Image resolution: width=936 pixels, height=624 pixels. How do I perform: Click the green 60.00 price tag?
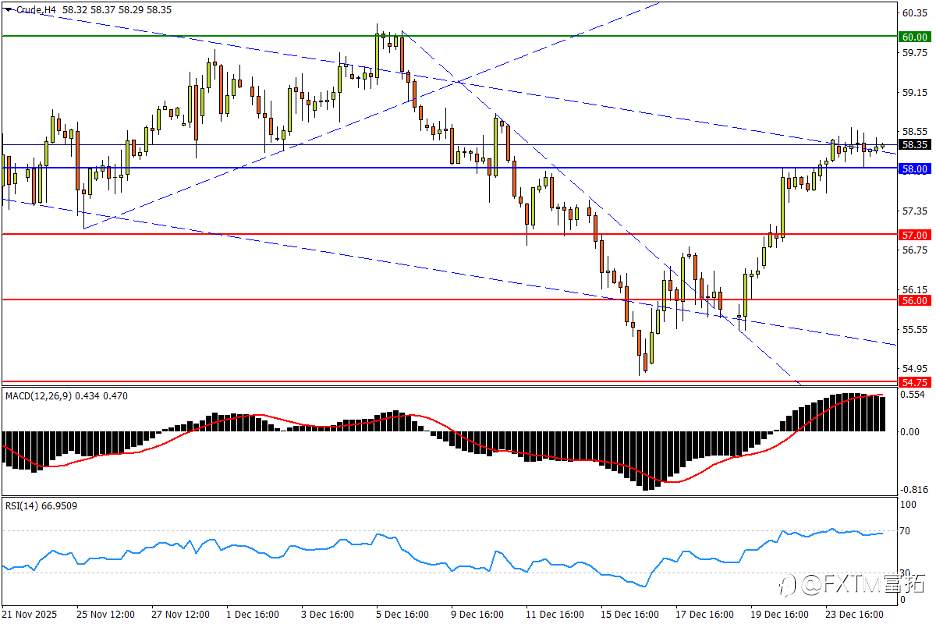pyautogui.click(x=915, y=37)
